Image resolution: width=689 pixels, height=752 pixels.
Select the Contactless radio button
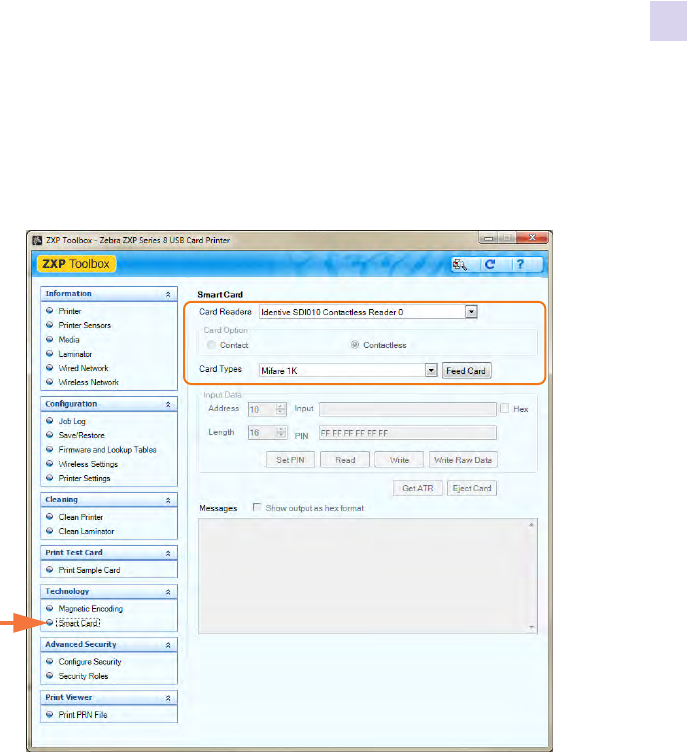click(355, 344)
